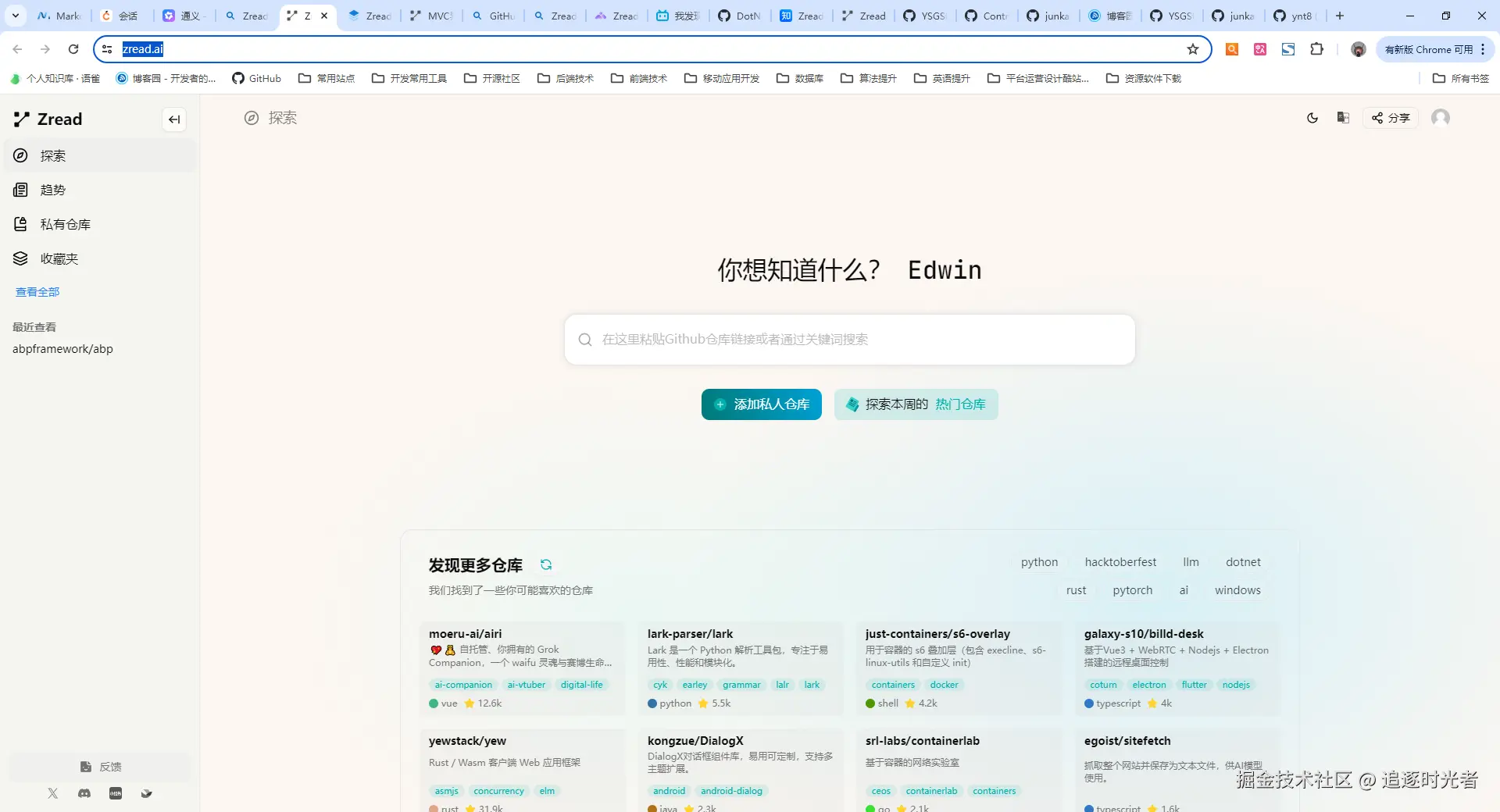Close the active Zread tab
The height and width of the screenshot is (812, 1500).
(324, 16)
